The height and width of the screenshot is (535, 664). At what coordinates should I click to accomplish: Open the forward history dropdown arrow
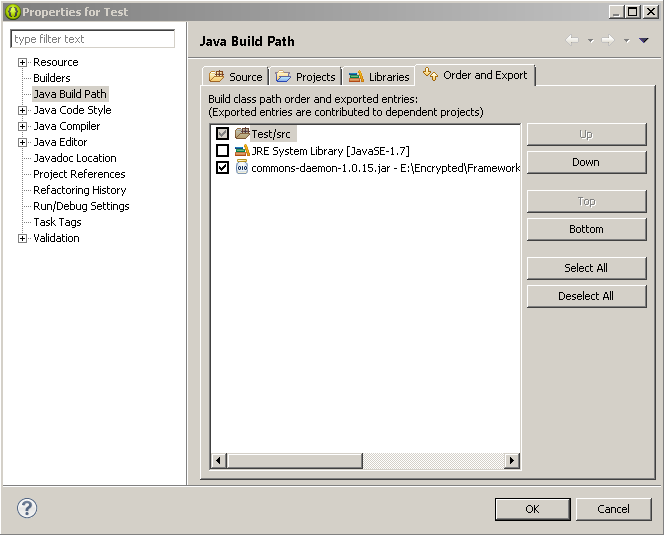pyautogui.click(x=626, y=41)
